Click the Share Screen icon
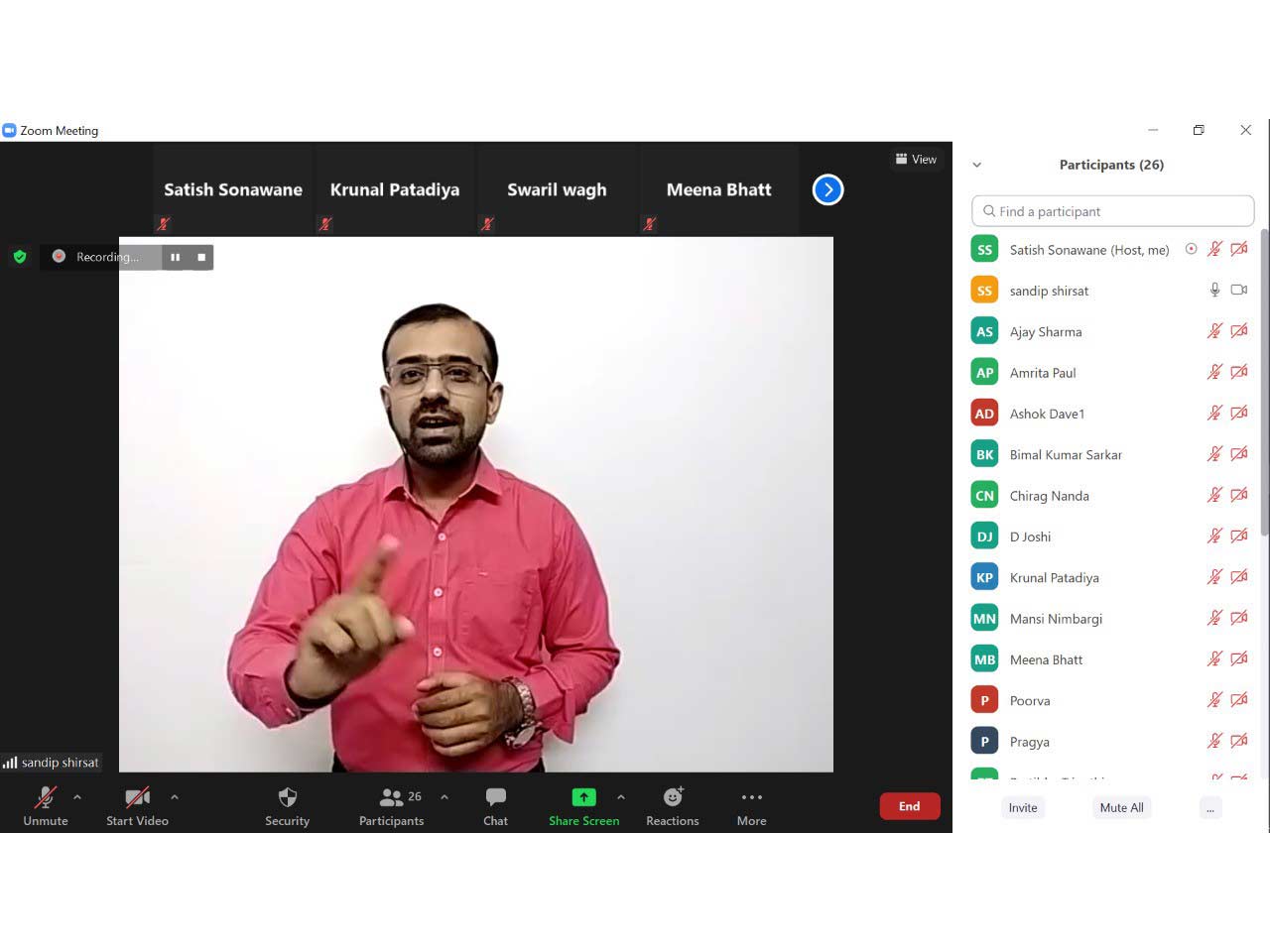1270x952 pixels. coord(583,797)
